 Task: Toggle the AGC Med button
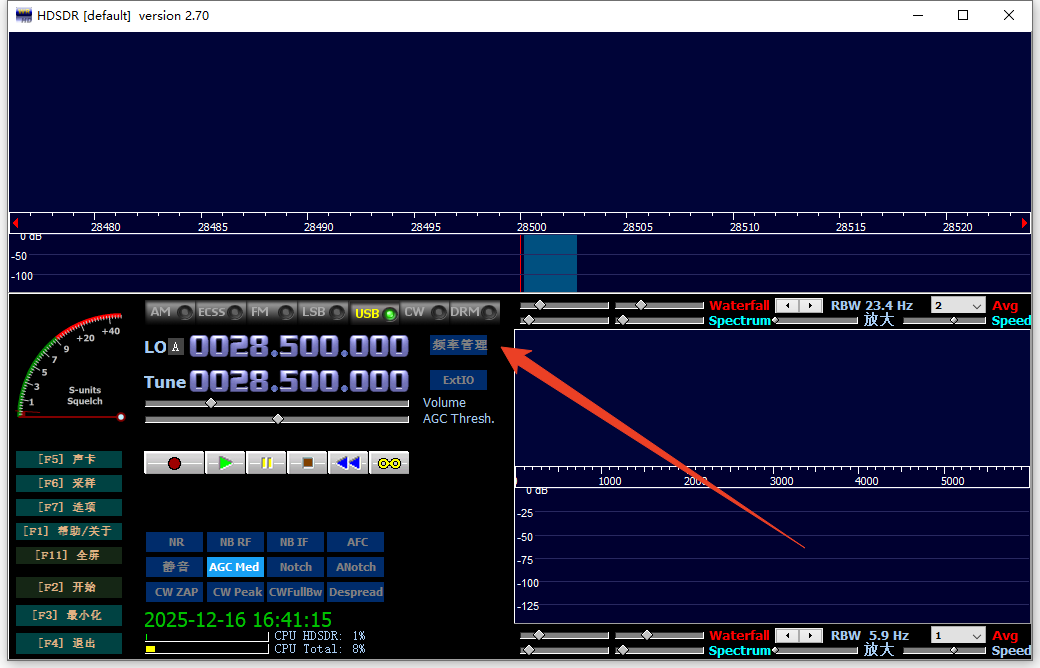(235, 567)
